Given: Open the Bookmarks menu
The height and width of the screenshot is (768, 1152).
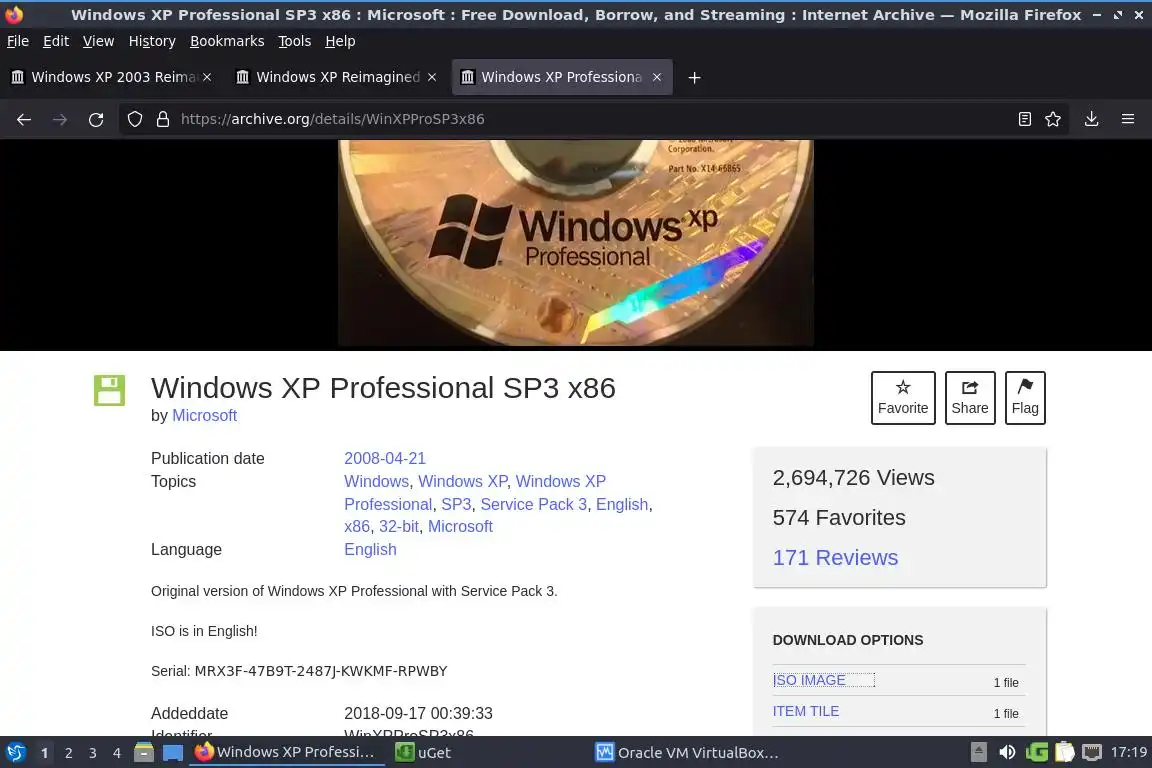Looking at the screenshot, I should [227, 41].
